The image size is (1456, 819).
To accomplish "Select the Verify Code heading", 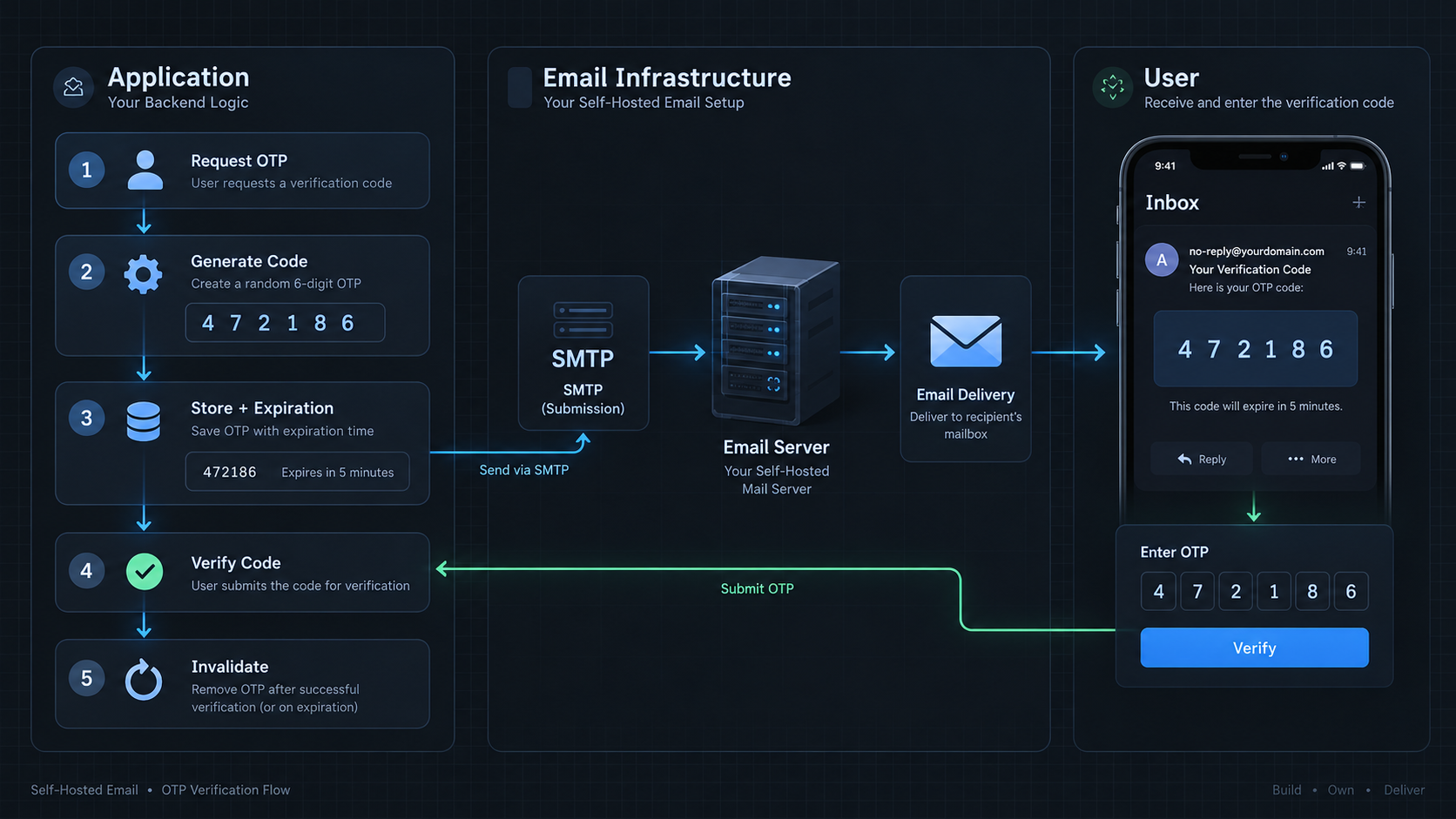I will (236, 563).
